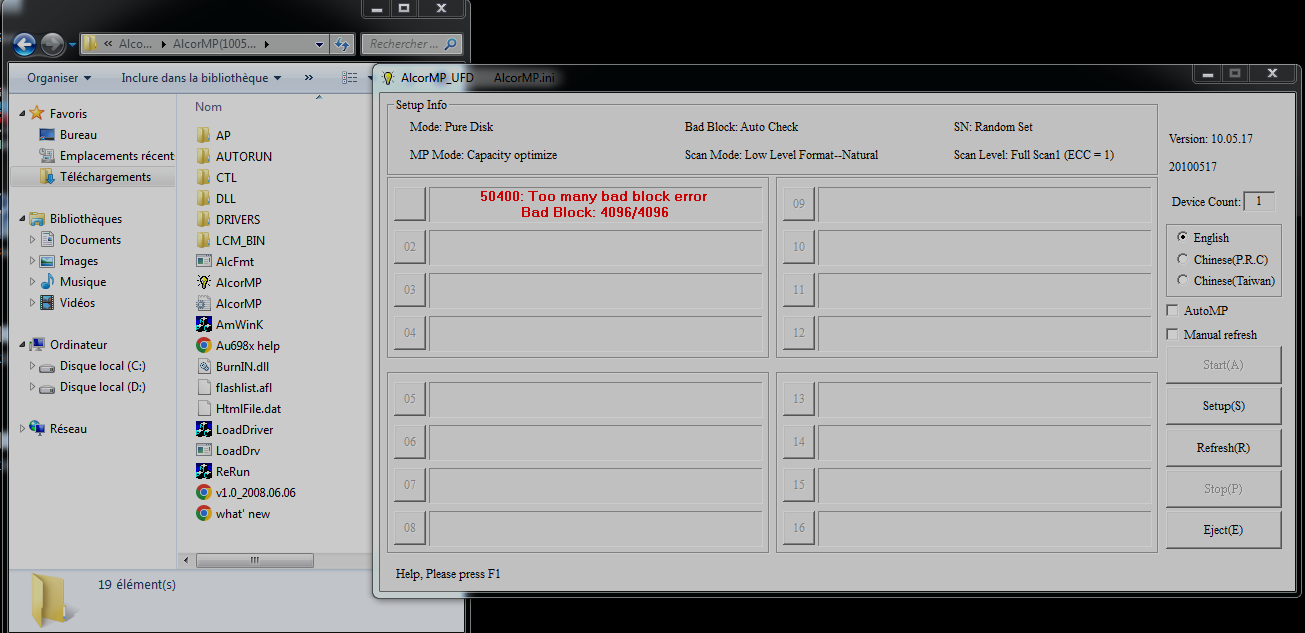Enable the Manual refresh checkbox
The height and width of the screenshot is (633, 1305).
click(1173, 334)
